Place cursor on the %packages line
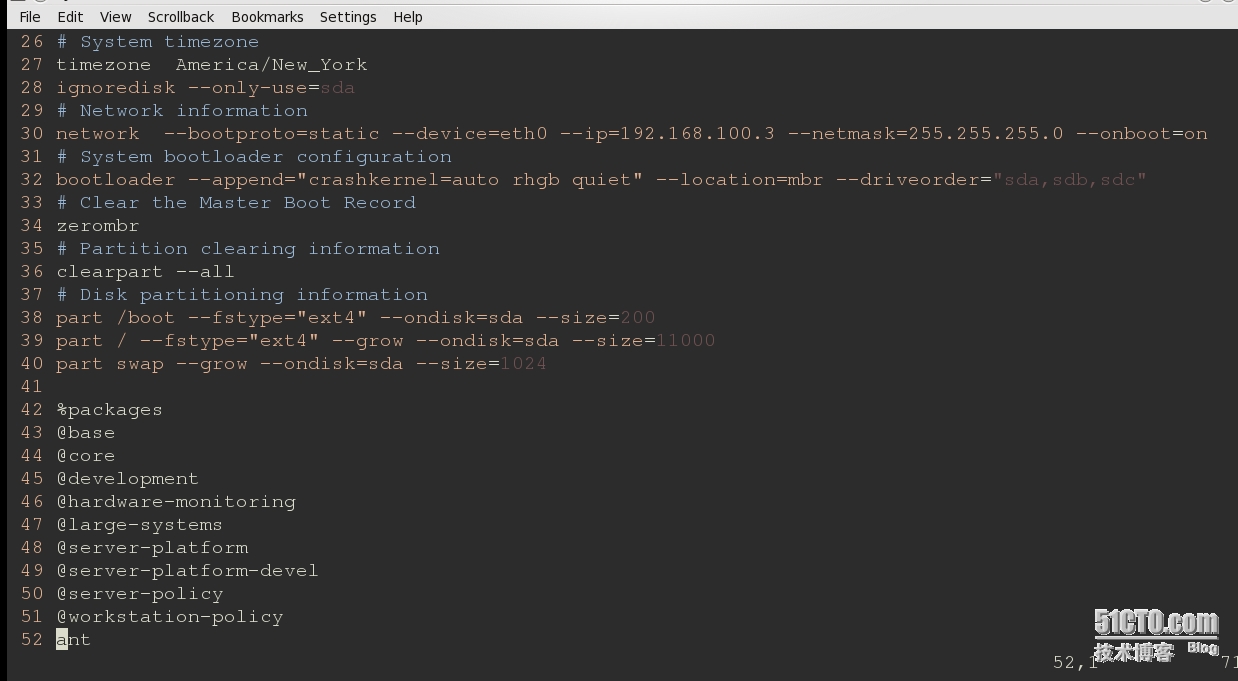Viewport: 1238px width, 681px height. coord(109,409)
